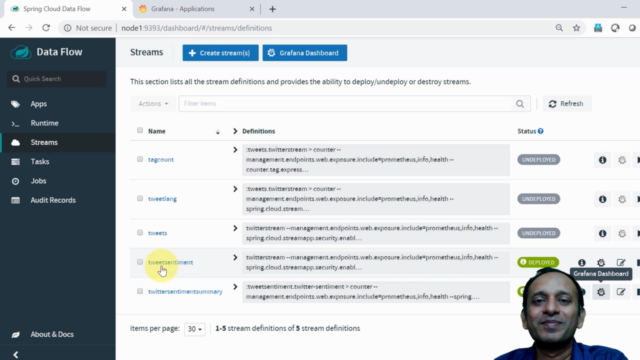Image resolution: width=640 pixels, height=360 pixels.
Task: Click the Refresh button
Action: pyautogui.click(x=567, y=104)
